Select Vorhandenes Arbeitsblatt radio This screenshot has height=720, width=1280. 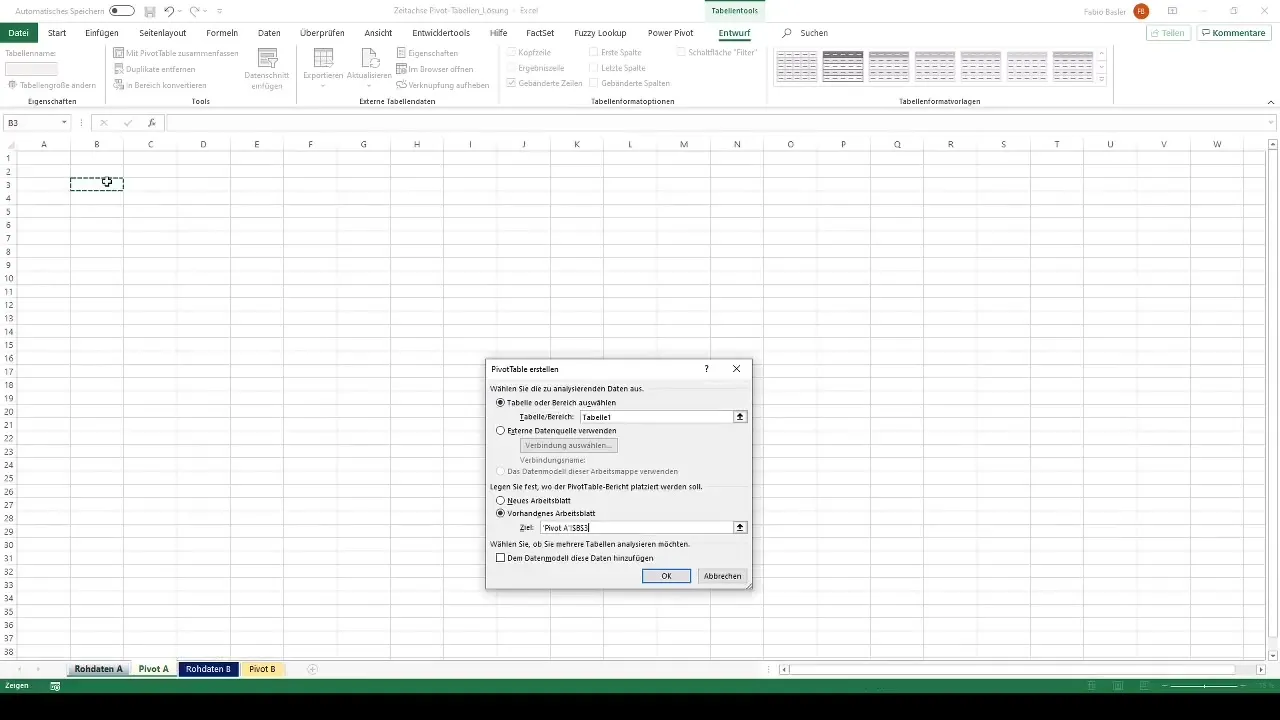click(x=501, y=513)
